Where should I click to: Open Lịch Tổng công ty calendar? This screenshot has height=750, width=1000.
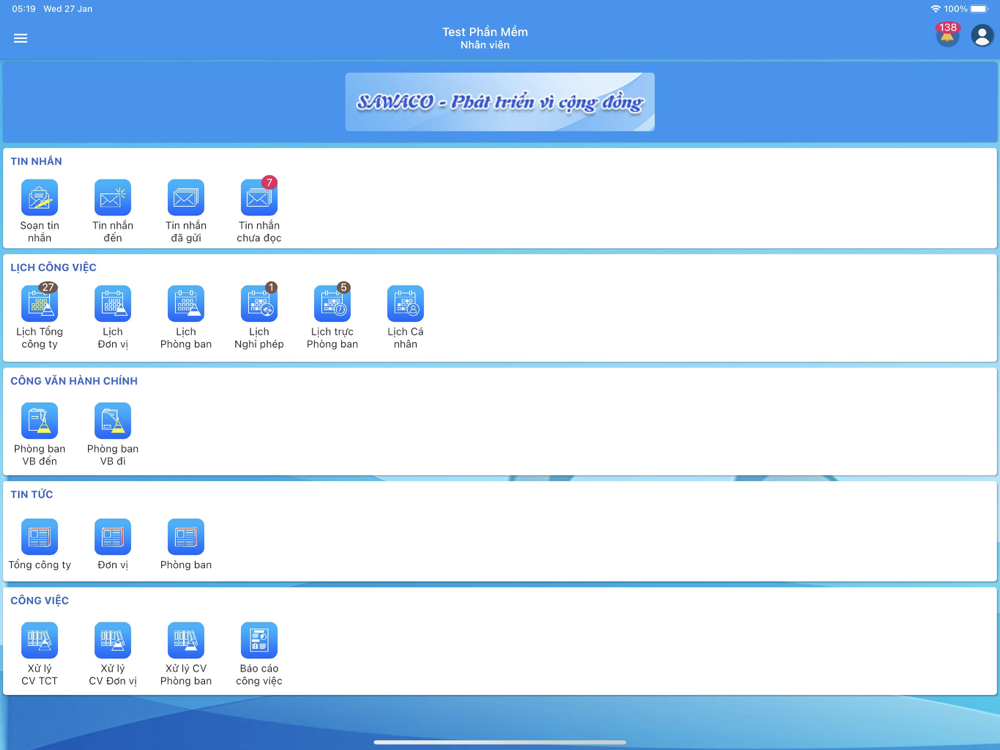40,304
